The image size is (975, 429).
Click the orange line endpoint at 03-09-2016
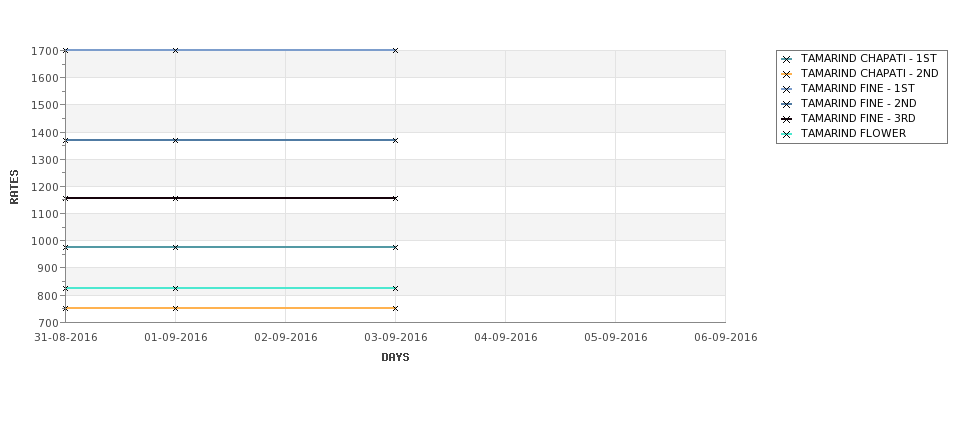click(x=395, y=308)
